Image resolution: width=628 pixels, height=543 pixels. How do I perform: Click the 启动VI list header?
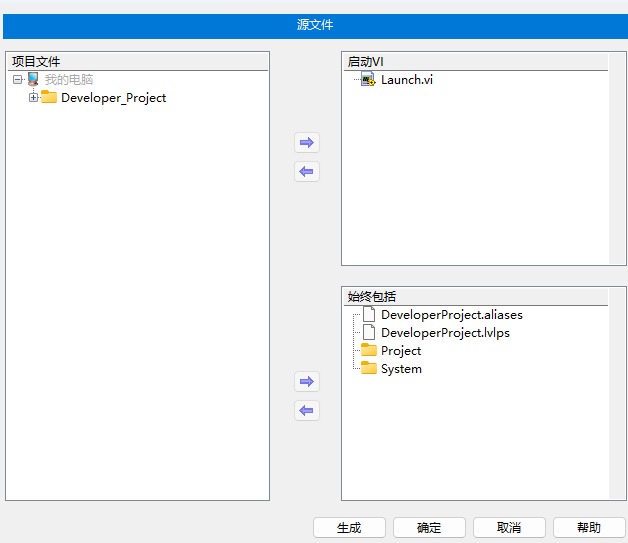(476, 62)
